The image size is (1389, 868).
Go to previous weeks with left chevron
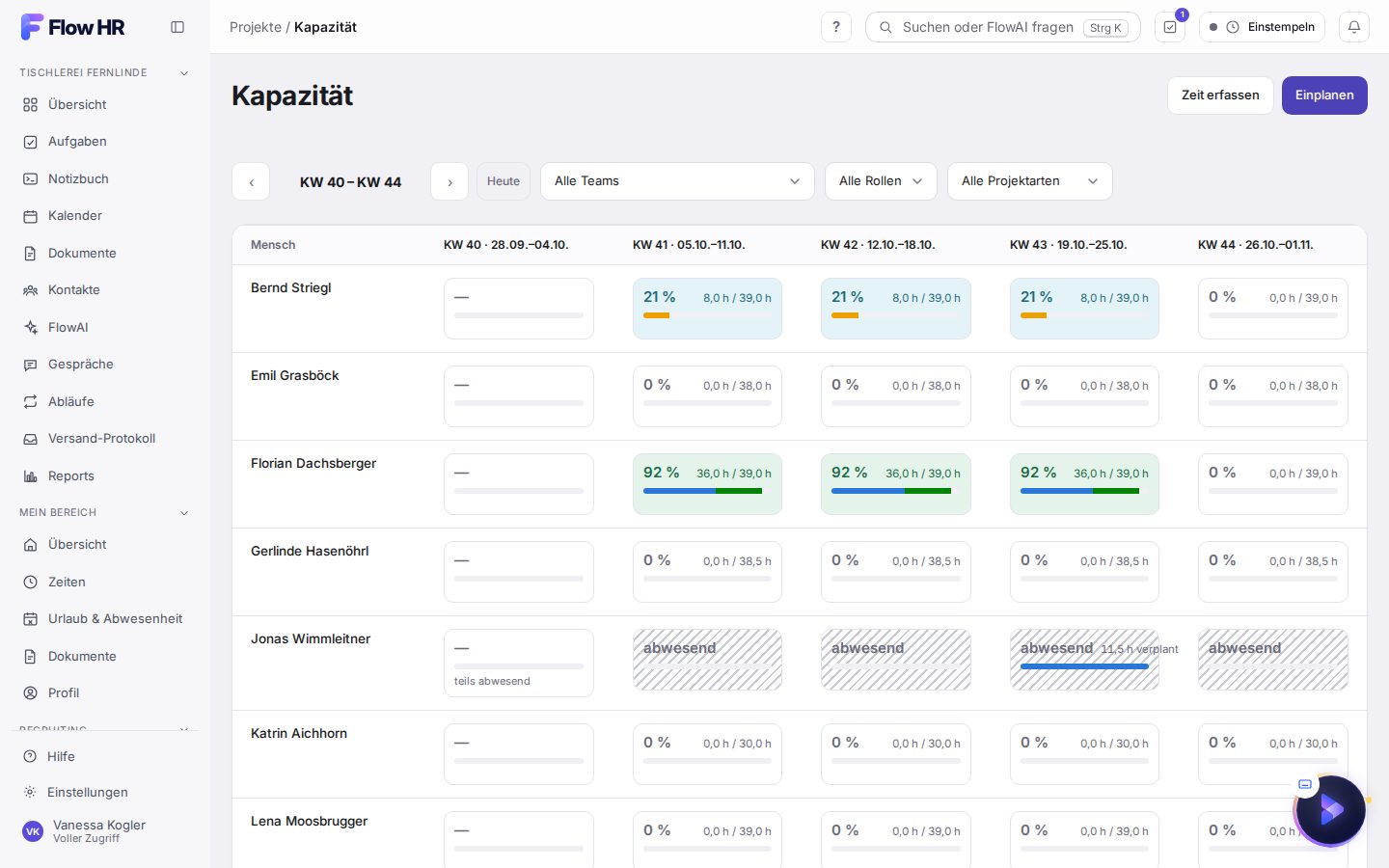[x=251, y=181]
